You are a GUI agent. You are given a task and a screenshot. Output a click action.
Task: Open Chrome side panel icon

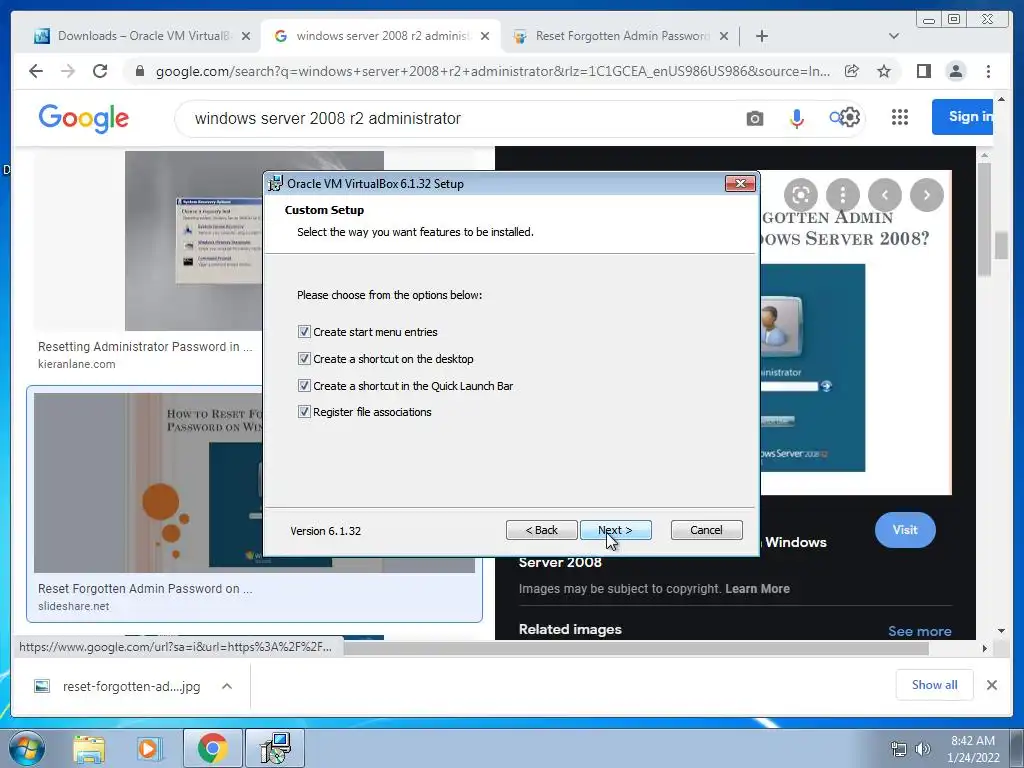click(x=923, y=71)
